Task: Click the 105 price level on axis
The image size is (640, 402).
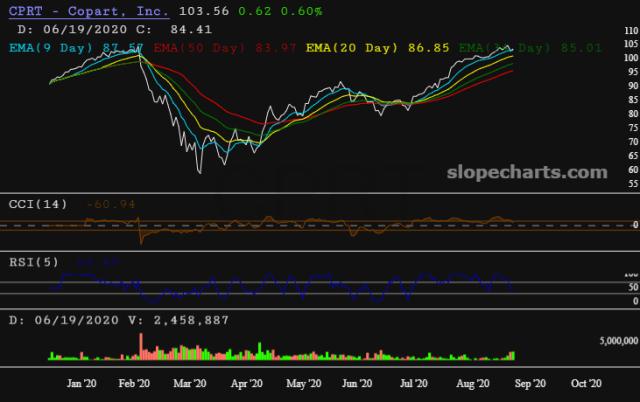Action: [x=628, y=45]
